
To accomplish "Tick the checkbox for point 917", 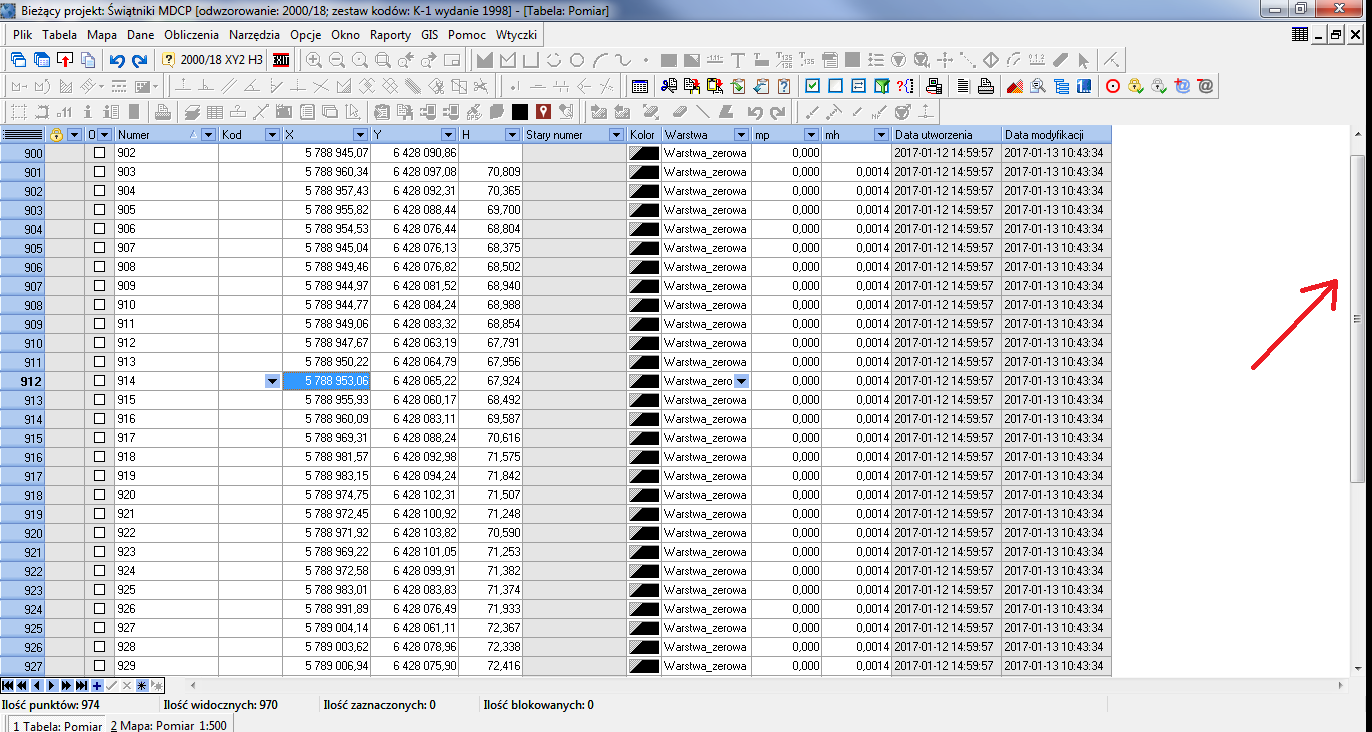I will [99, 438].
